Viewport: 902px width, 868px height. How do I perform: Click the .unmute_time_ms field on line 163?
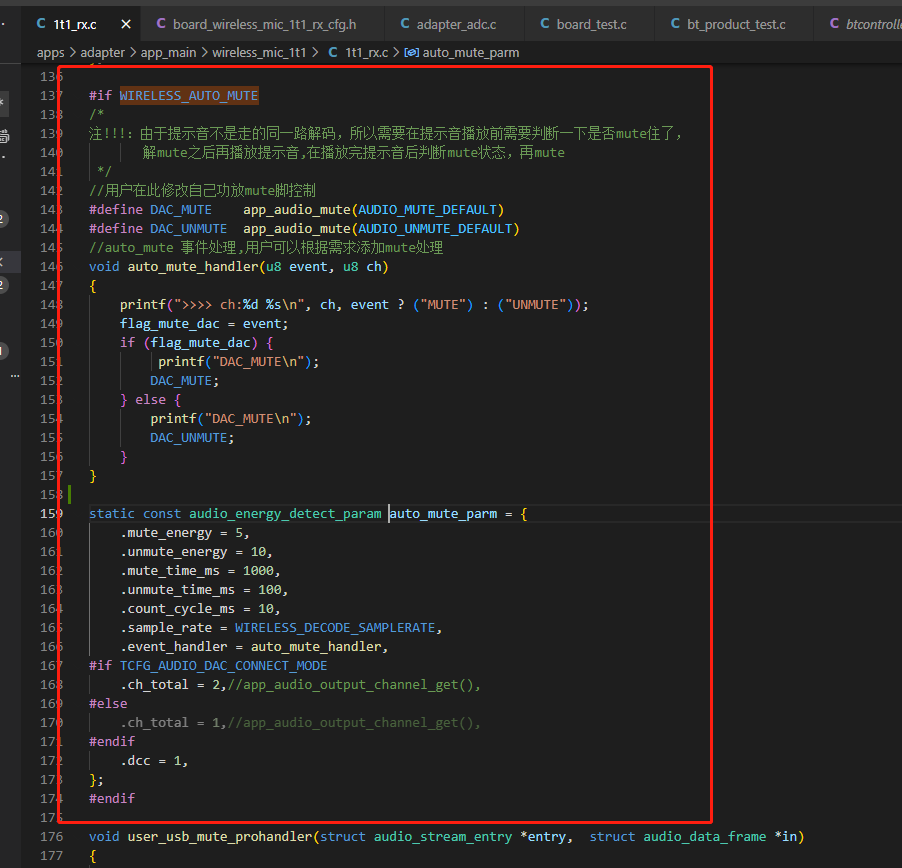pos(177,590)
